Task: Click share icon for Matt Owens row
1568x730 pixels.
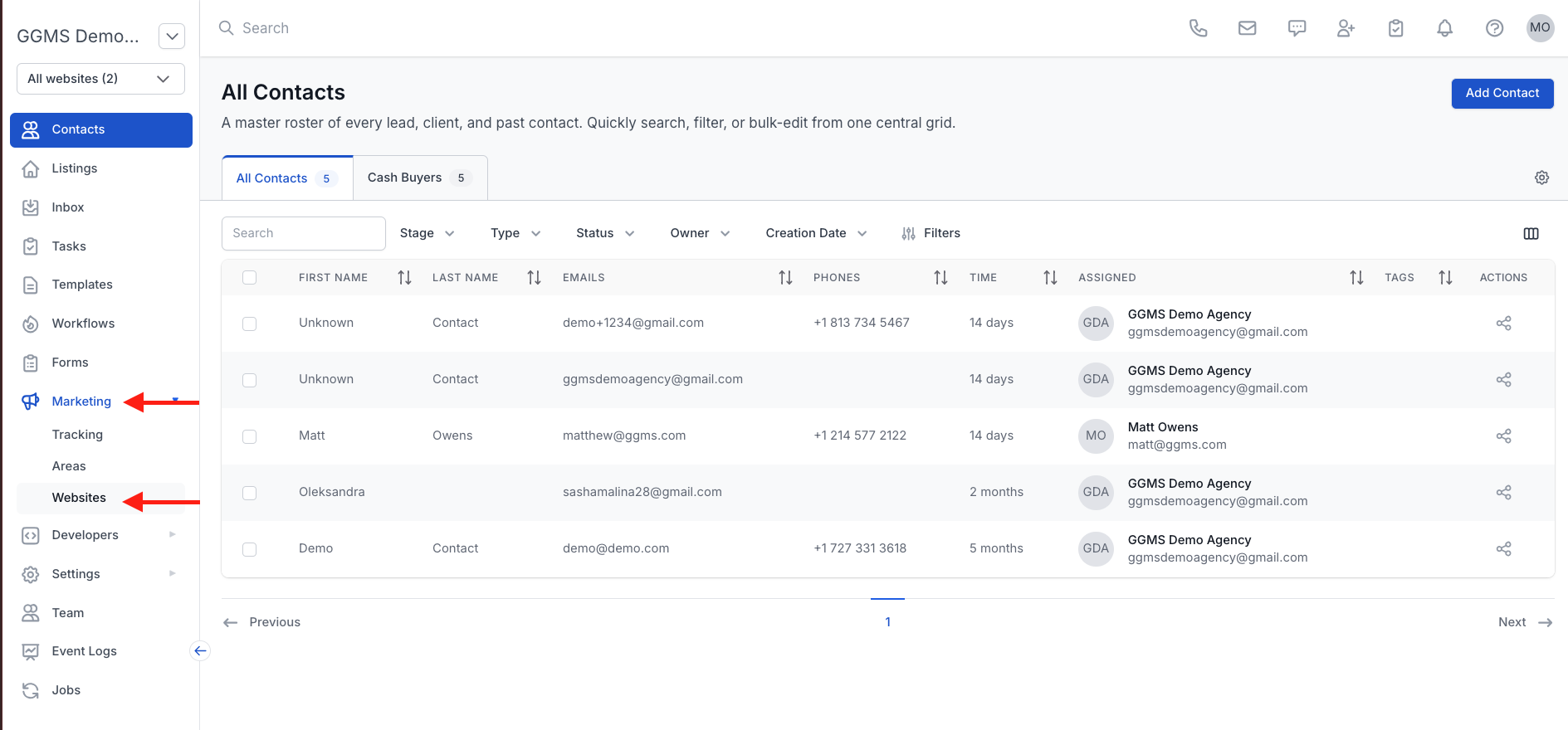Action: click(1503, 436)
